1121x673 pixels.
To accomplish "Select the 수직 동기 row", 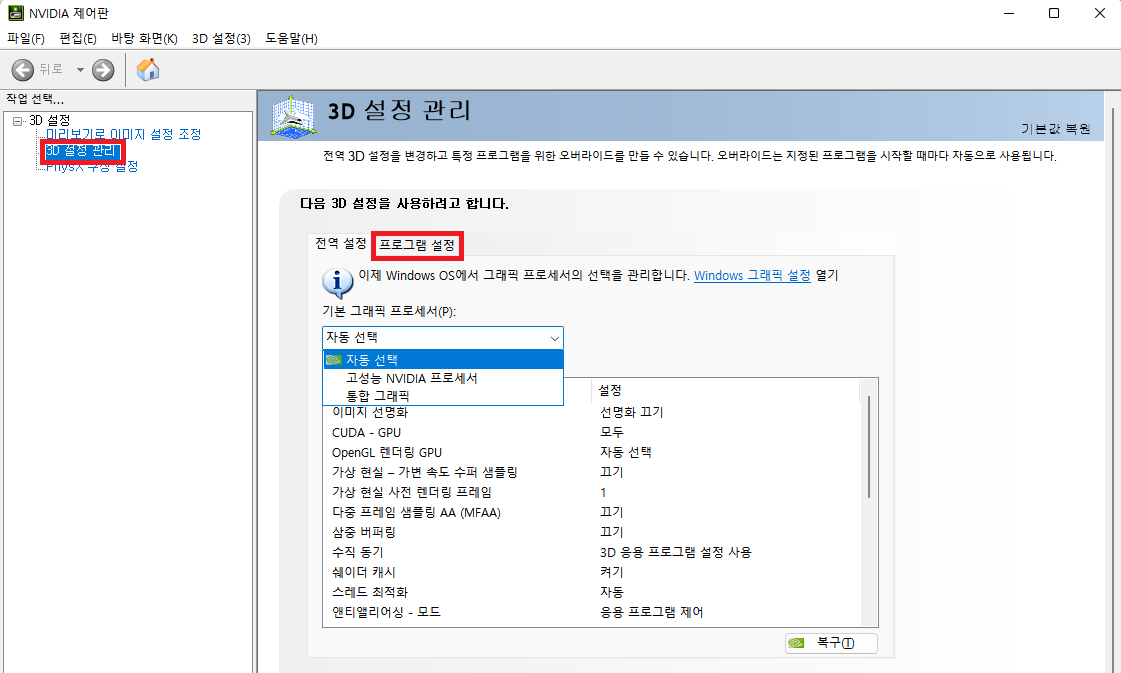I will (x=592, y=552).
